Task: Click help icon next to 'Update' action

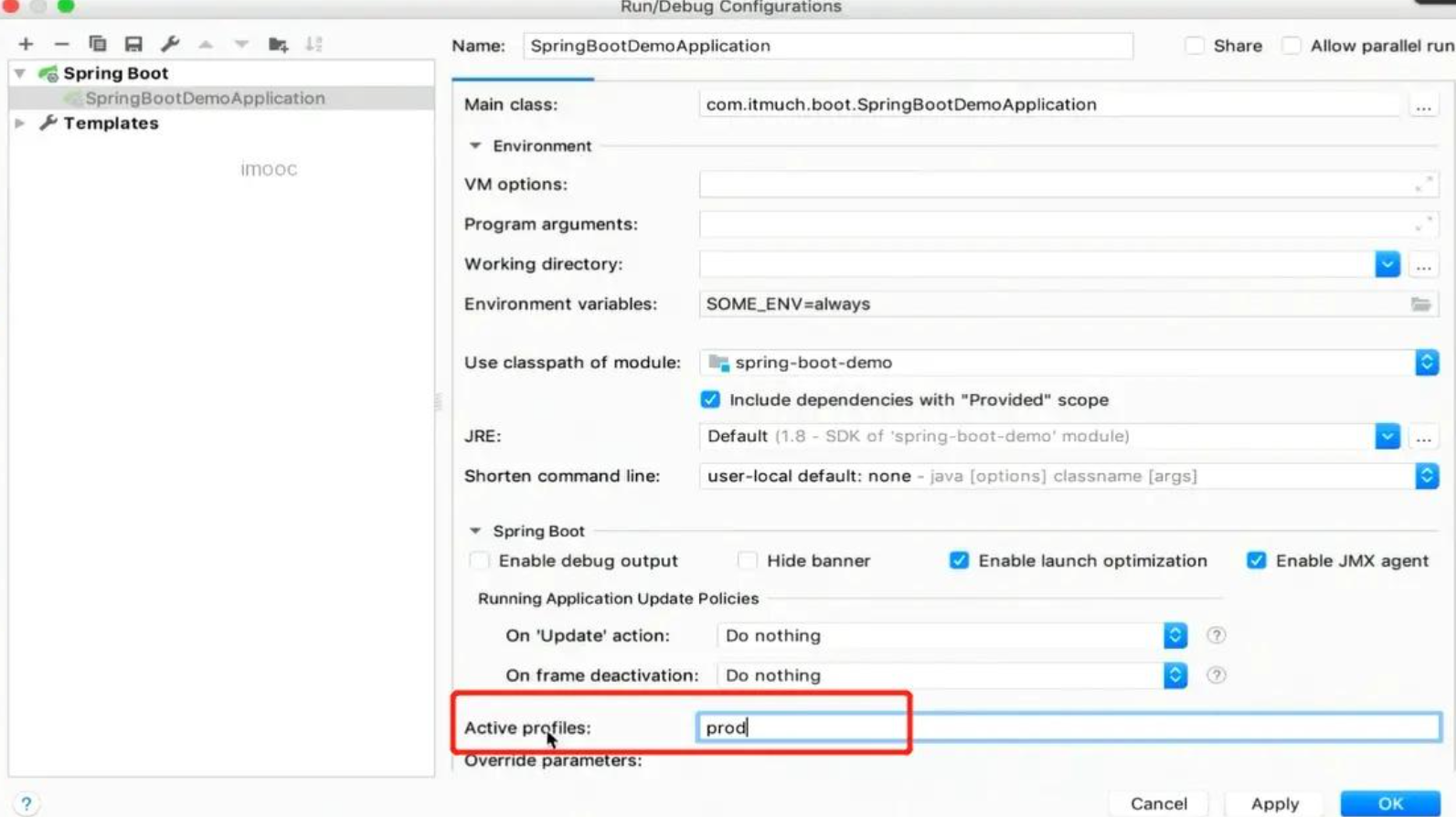Action: [x=1215, y=635]
